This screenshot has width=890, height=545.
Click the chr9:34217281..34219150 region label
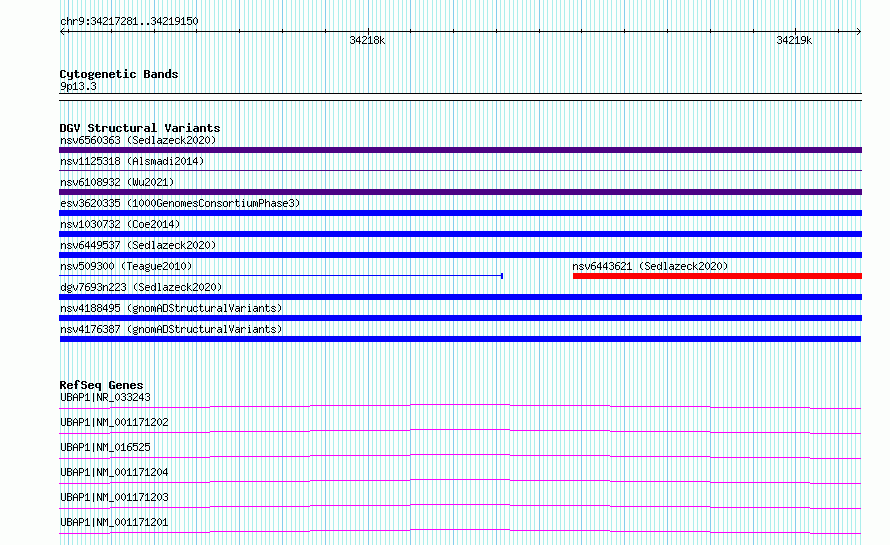click(x=129, y=22)
